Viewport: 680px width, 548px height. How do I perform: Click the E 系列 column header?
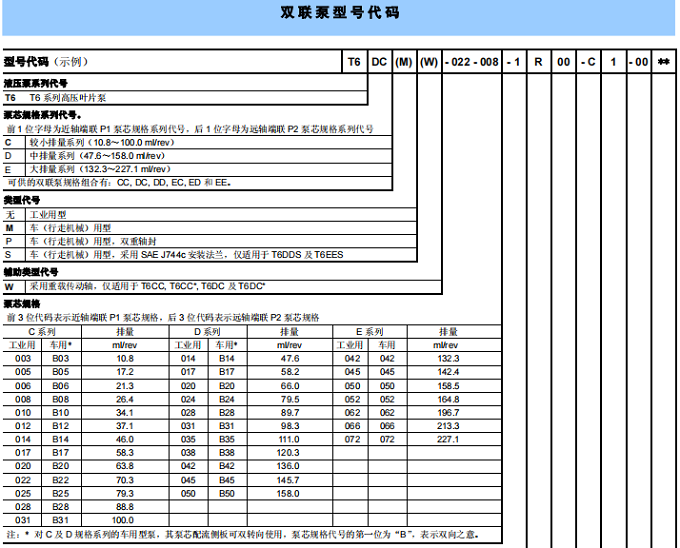click(x=369, y=332)
